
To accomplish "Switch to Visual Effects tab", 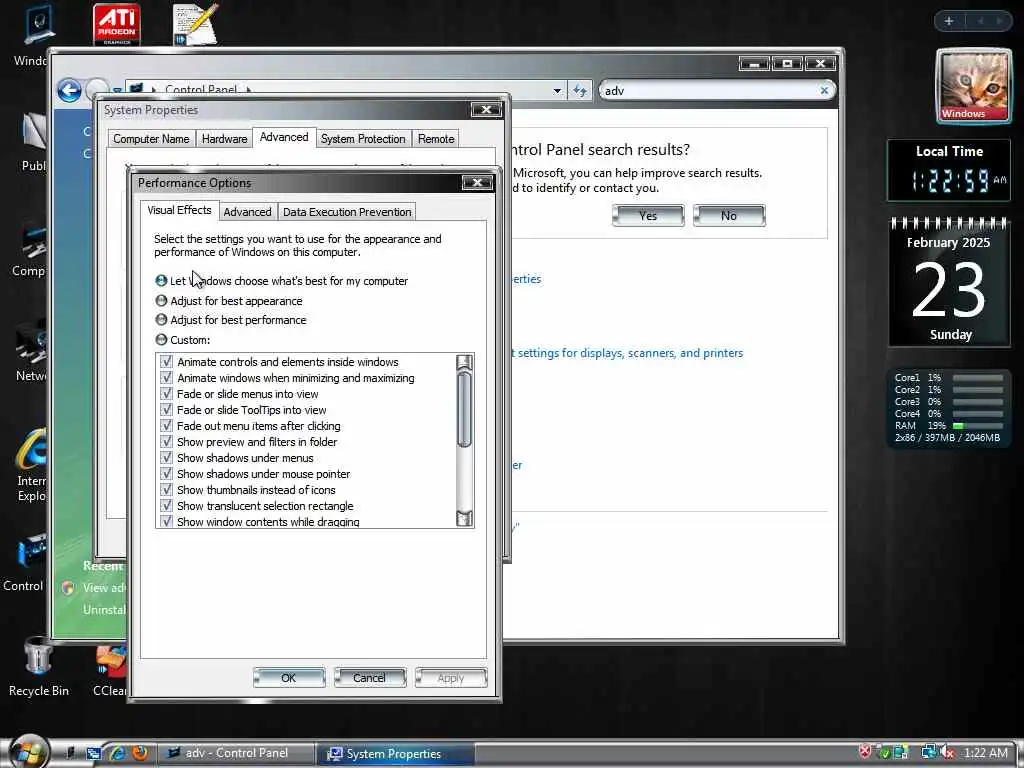I will point(180,210).
